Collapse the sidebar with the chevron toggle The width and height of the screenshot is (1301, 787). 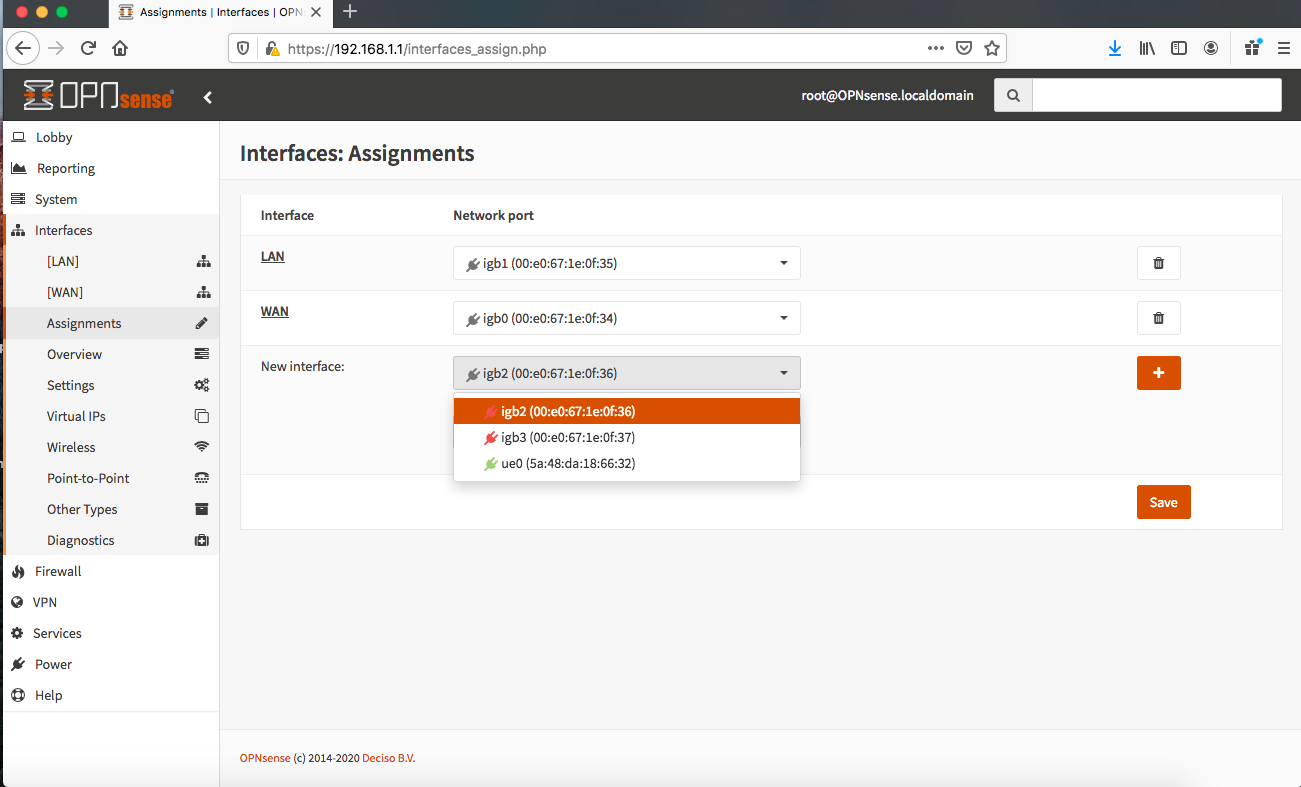tap(208, 97)
